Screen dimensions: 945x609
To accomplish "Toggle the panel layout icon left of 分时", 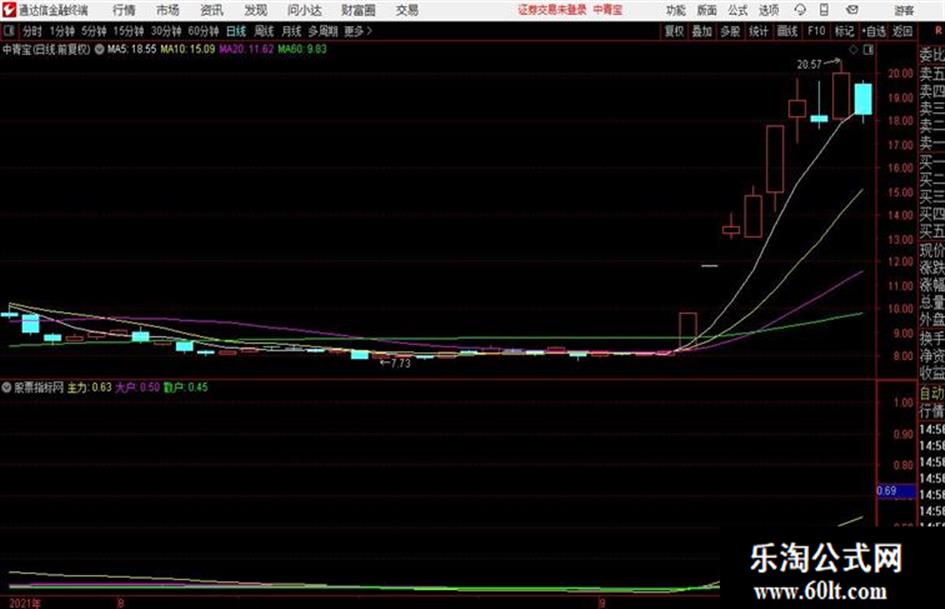I will coord(8,30).
